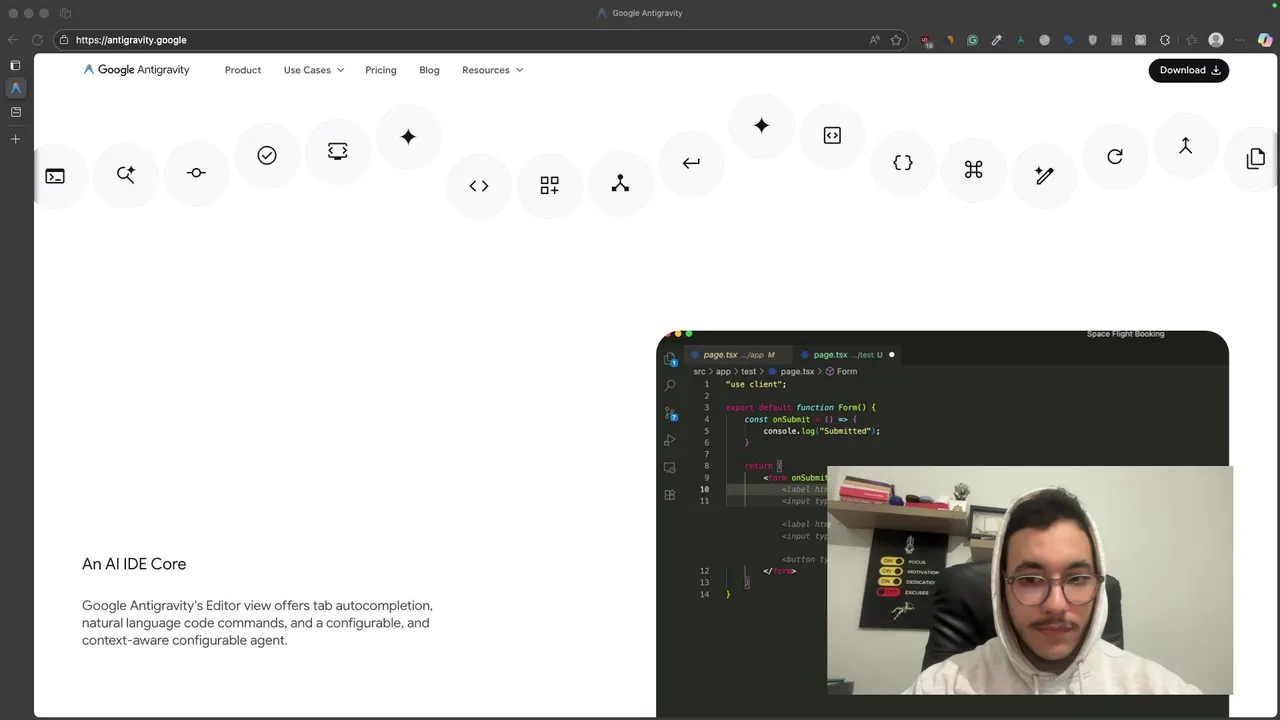
Task: Click the Remote Explorer icon in demo editor
Action: coord(670,467)
